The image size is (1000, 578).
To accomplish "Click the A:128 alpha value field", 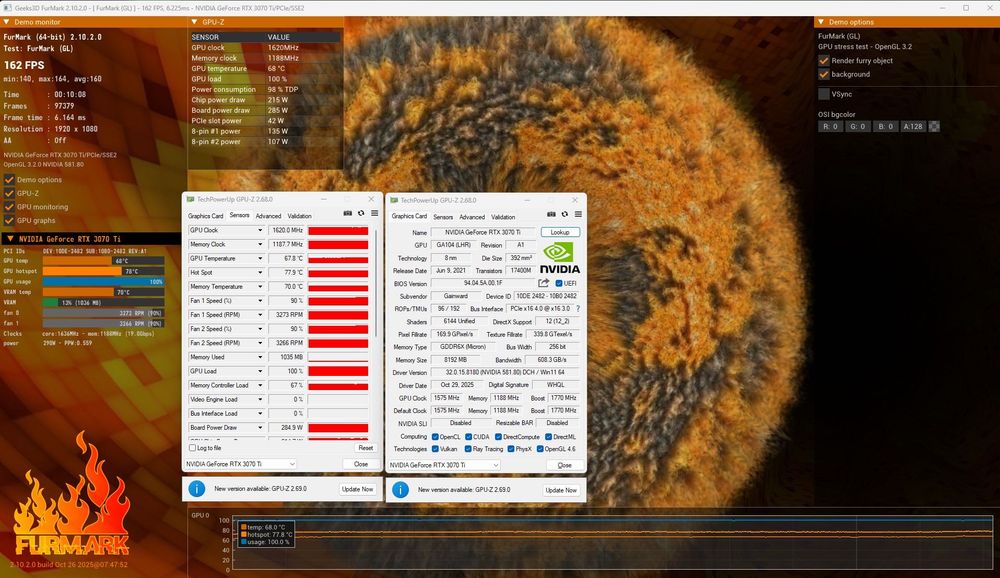I will pyautogui.click(x=912, y=127).
